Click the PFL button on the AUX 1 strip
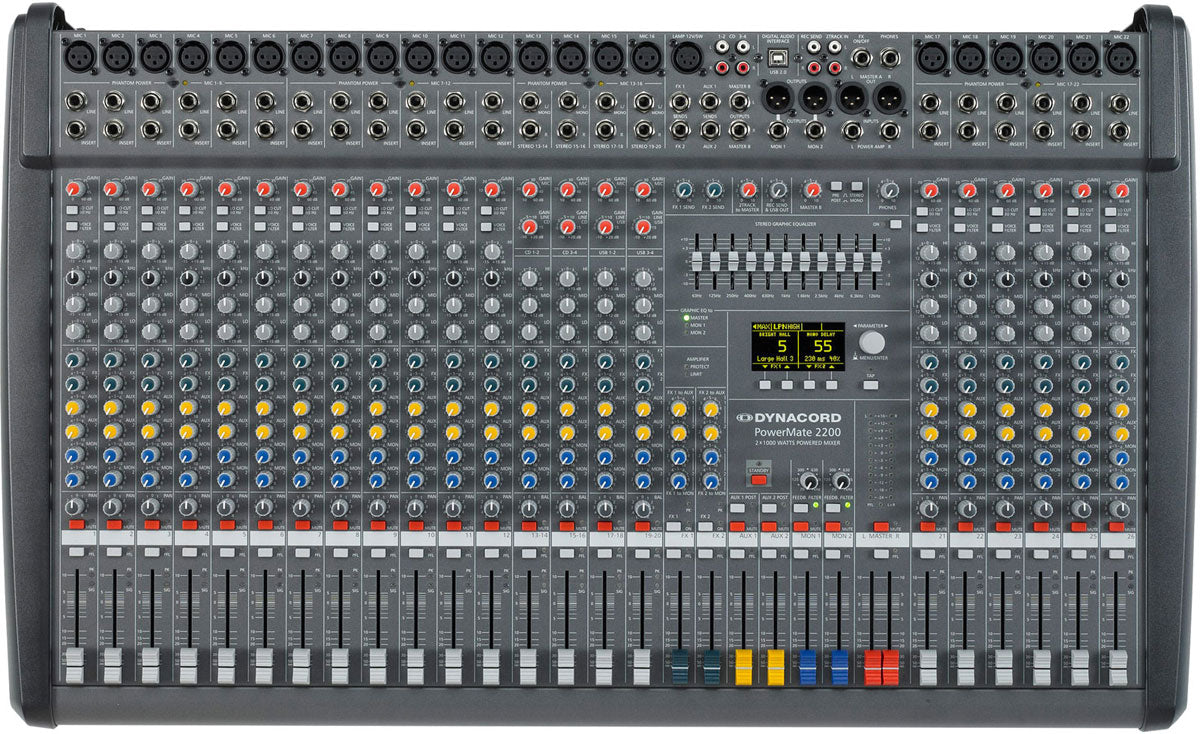 coord(737,554)
